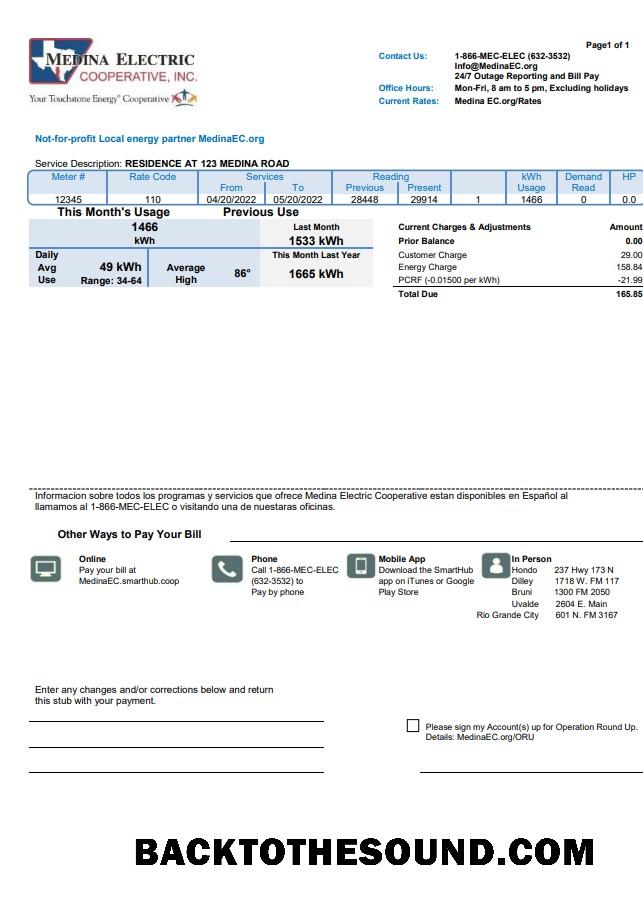Click the MedinaEC.smarthub.coop pay link
643x915 pixels.
(x=129, y=581)
